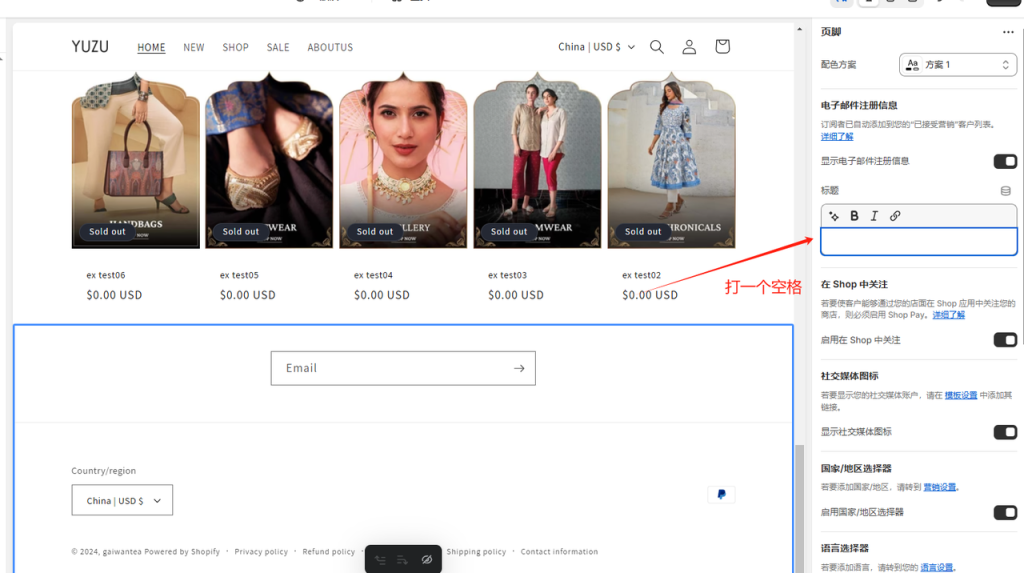1024x573 pixels.
Task: Toggle the show email signup switch
Action: 1005,161
